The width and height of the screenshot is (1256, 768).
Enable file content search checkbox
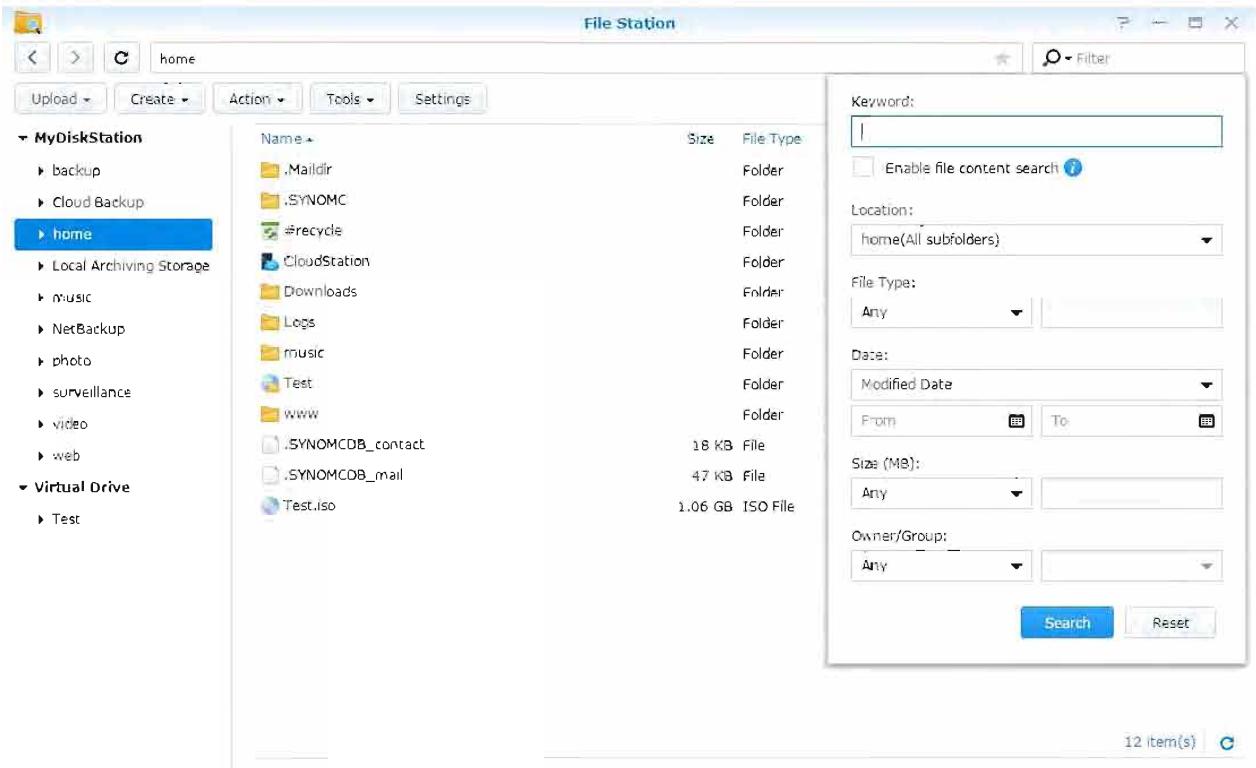pos(863,168)
